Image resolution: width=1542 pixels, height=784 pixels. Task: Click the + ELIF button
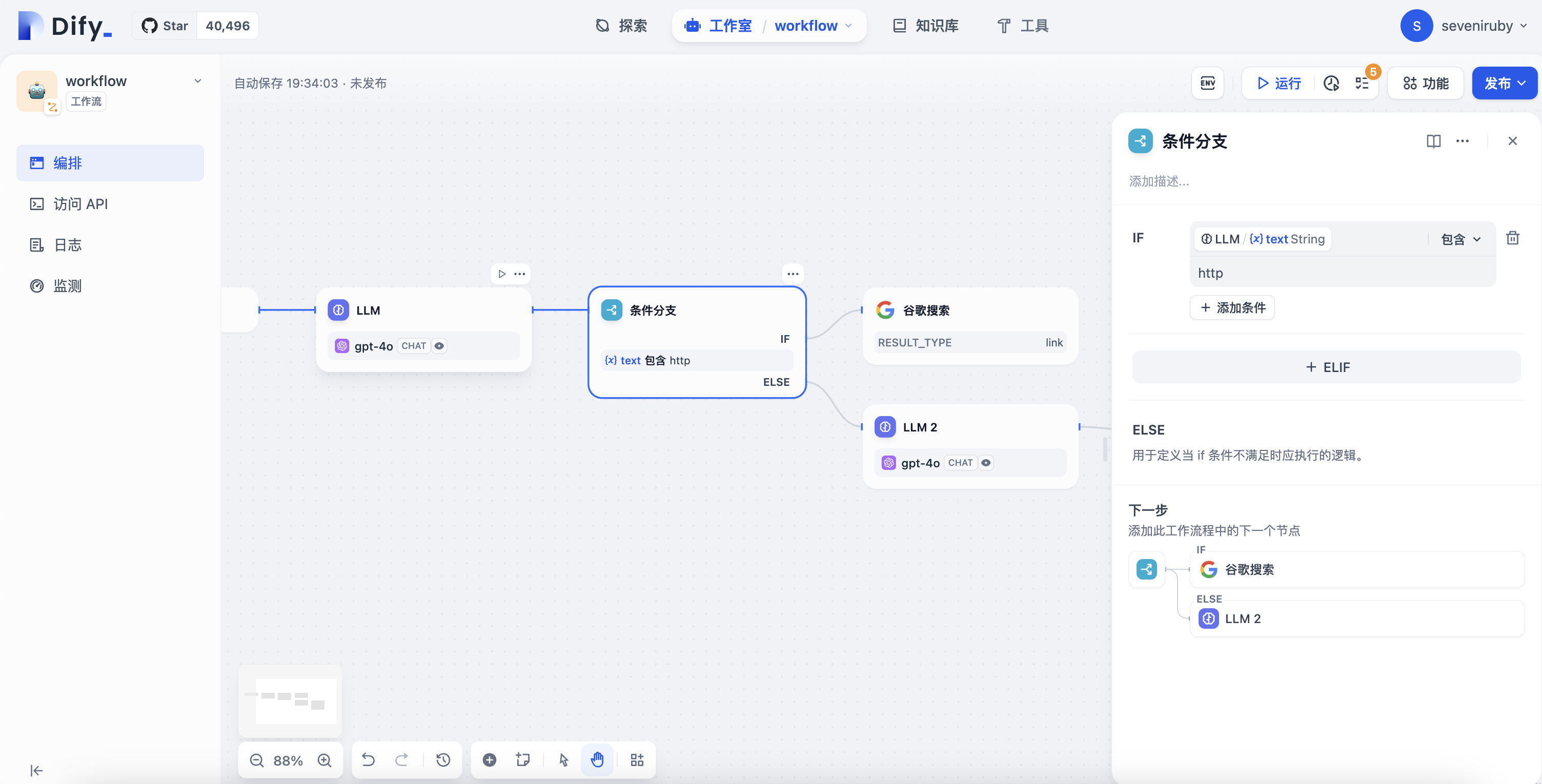tap(1327, 367)
